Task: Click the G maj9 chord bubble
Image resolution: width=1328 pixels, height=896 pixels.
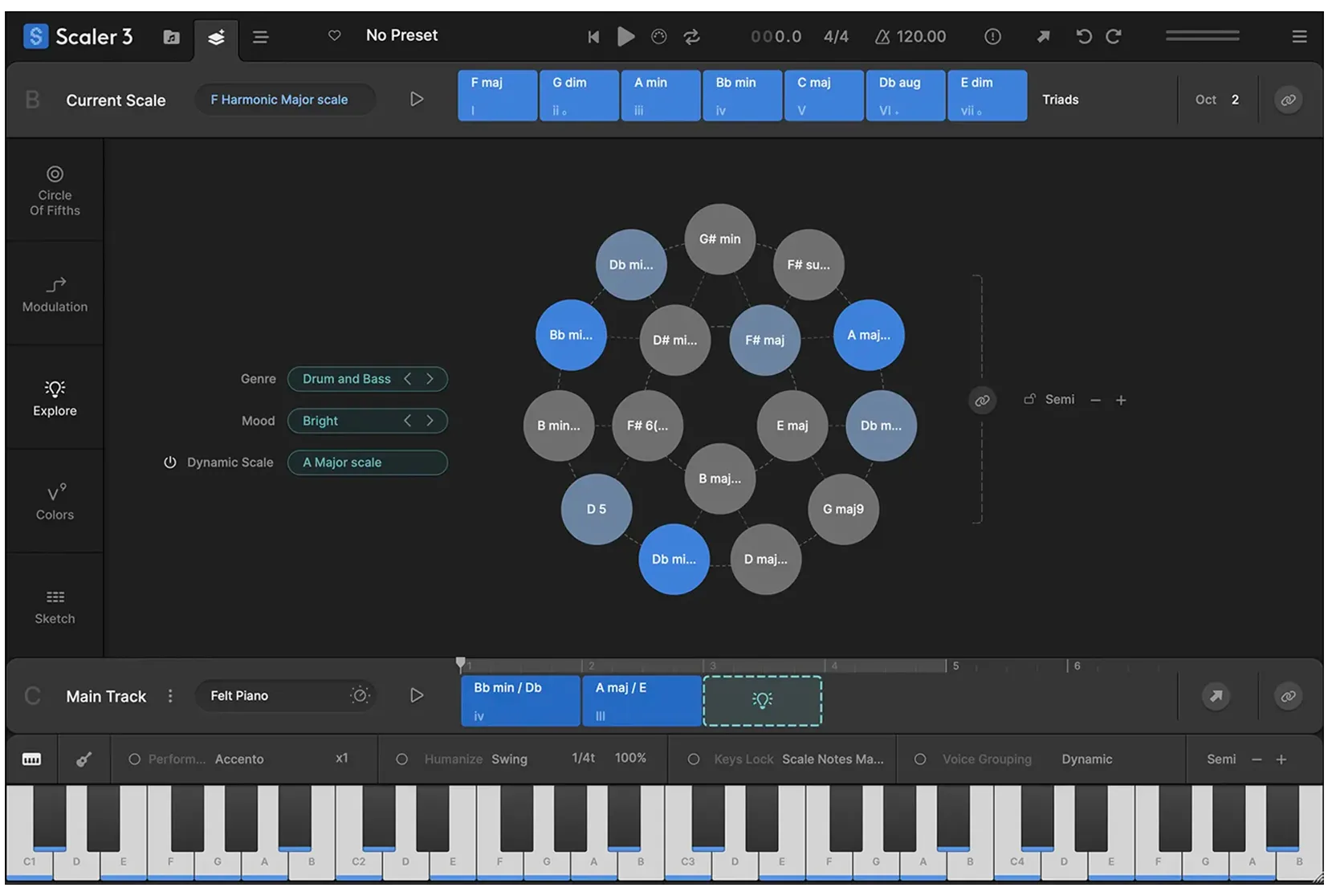Action: coord(843,509)
